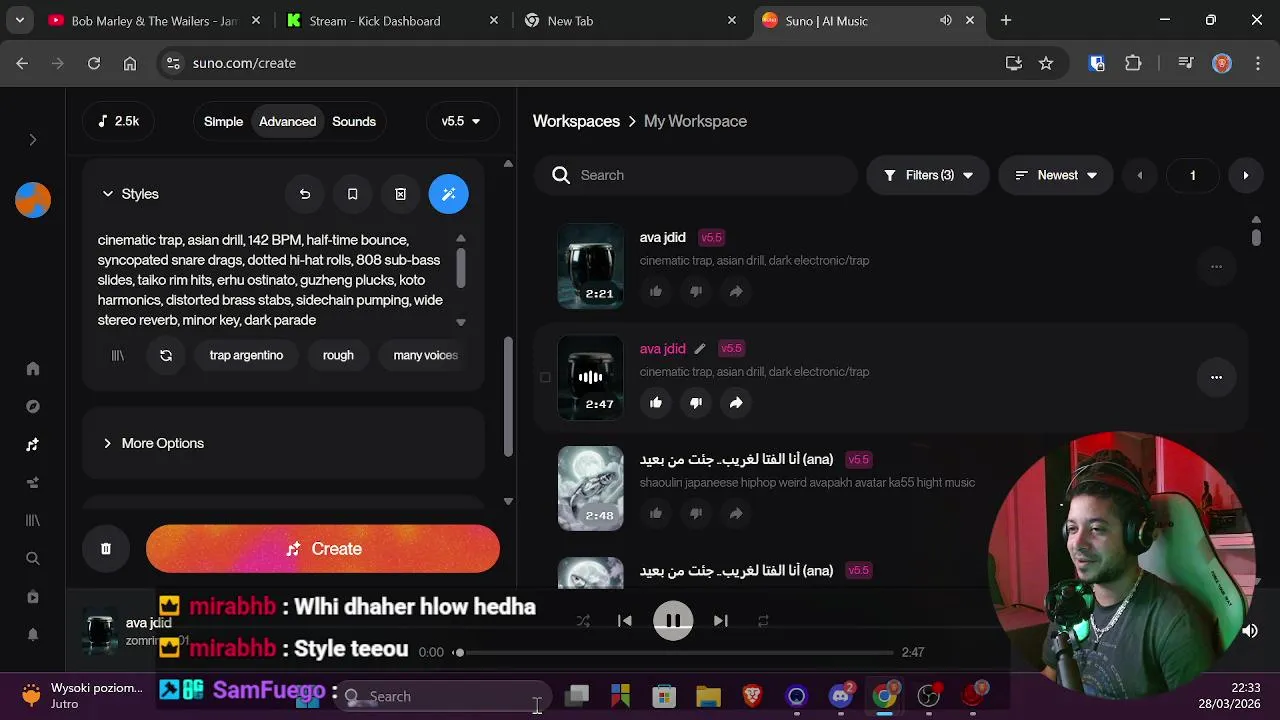Collapse the Styles section
1280x720 pixels.
pos(130,194)
